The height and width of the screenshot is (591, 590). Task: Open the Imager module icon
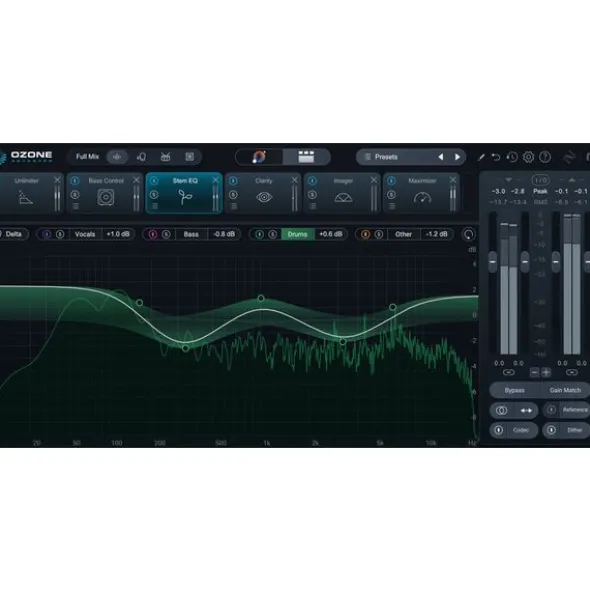click(x=343, y=197)
